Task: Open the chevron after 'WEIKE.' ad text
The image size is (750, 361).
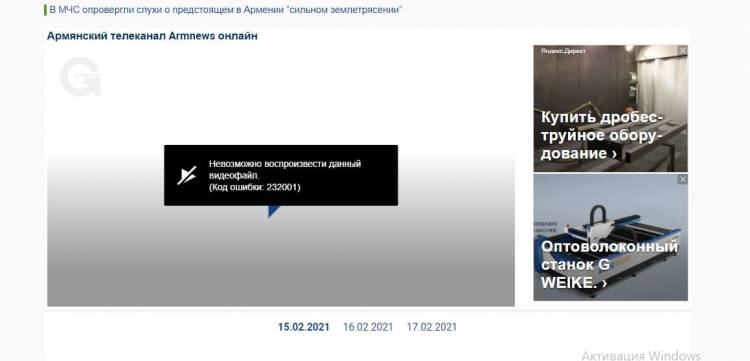Action: click(605, 283)
